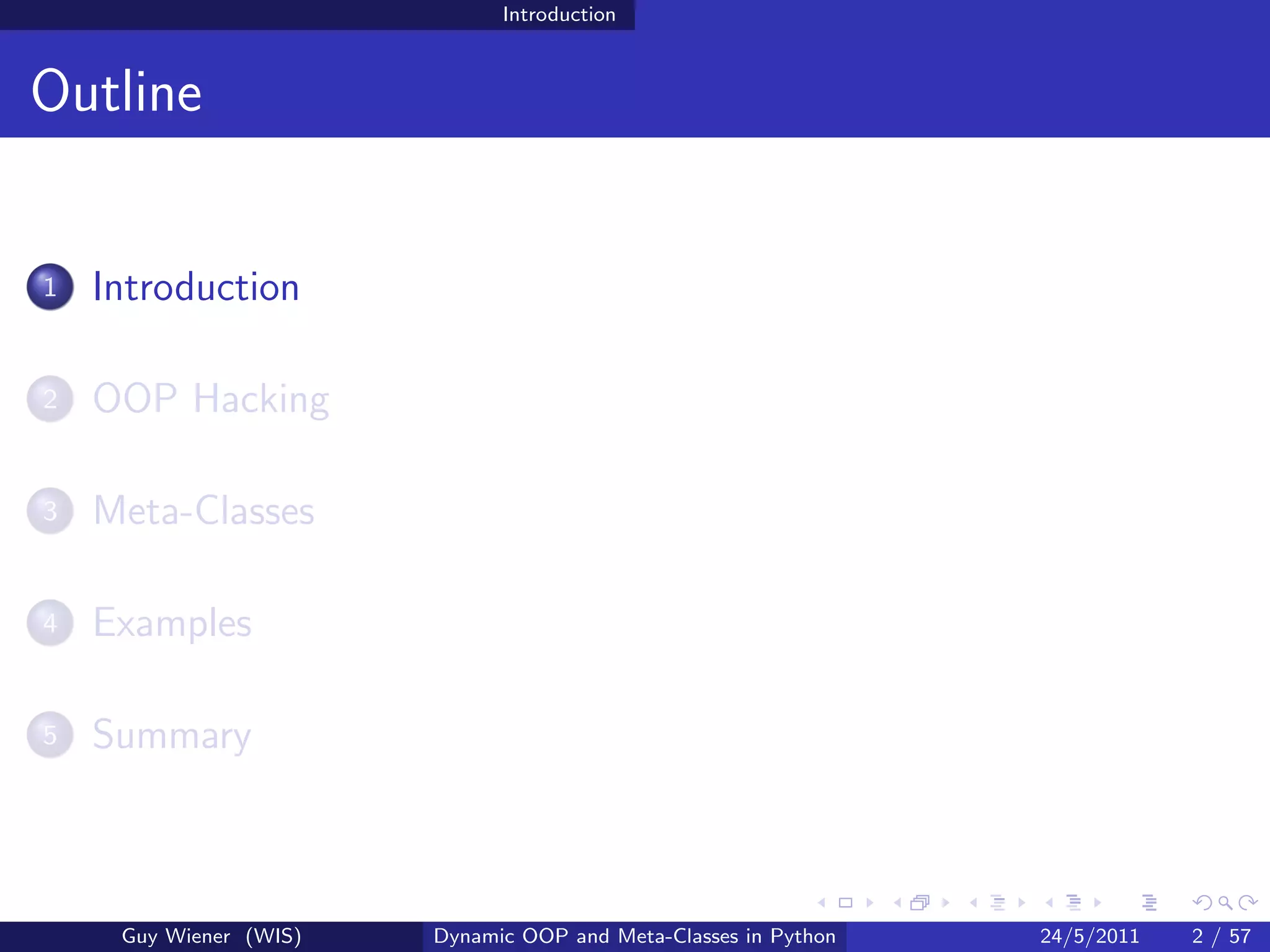Click the numbered ball 5 bullet
The height and width of the screenshot is (952, 1270).
[x=50, y=734]
